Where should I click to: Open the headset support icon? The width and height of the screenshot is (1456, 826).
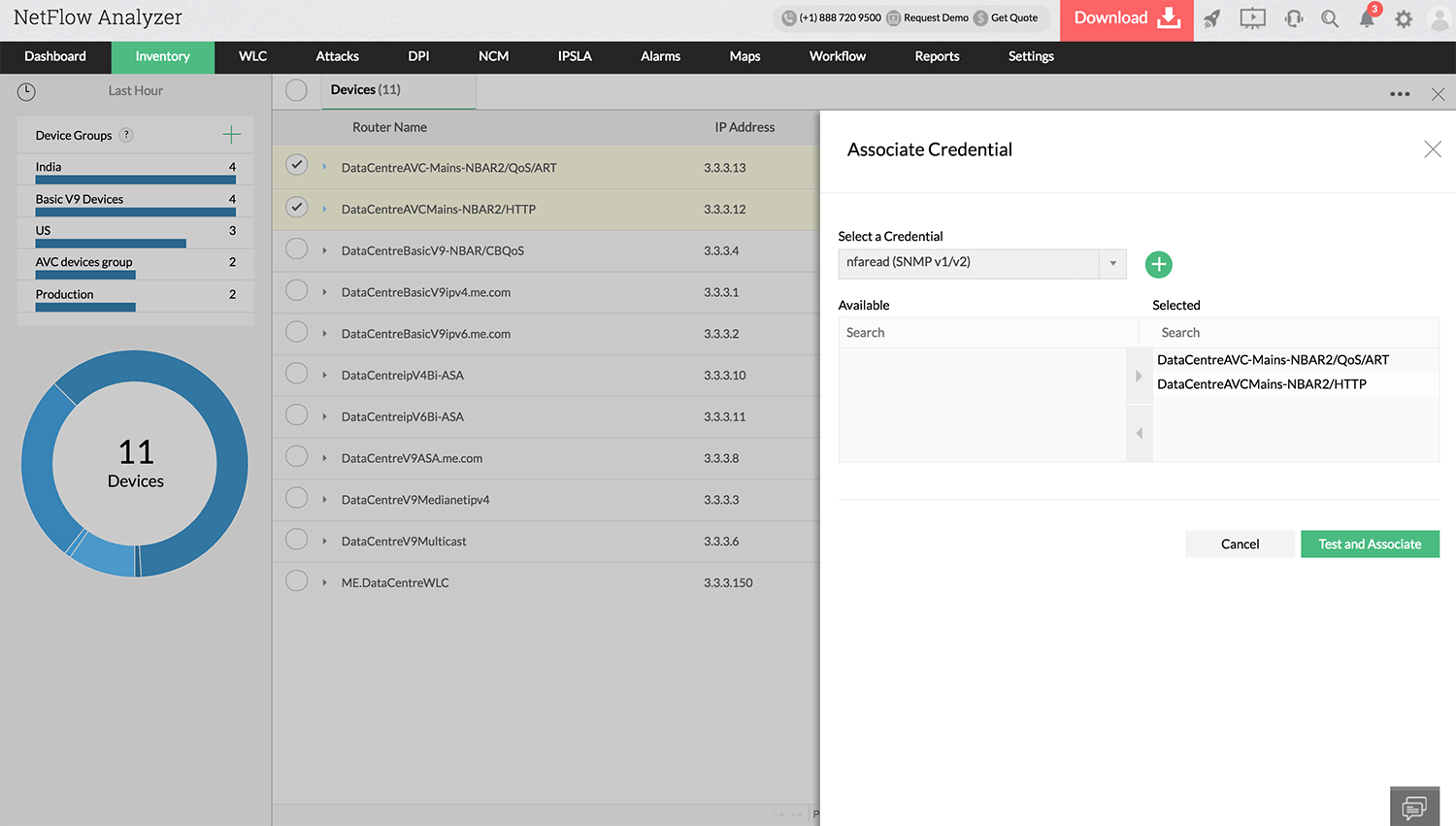(1293, 18)
